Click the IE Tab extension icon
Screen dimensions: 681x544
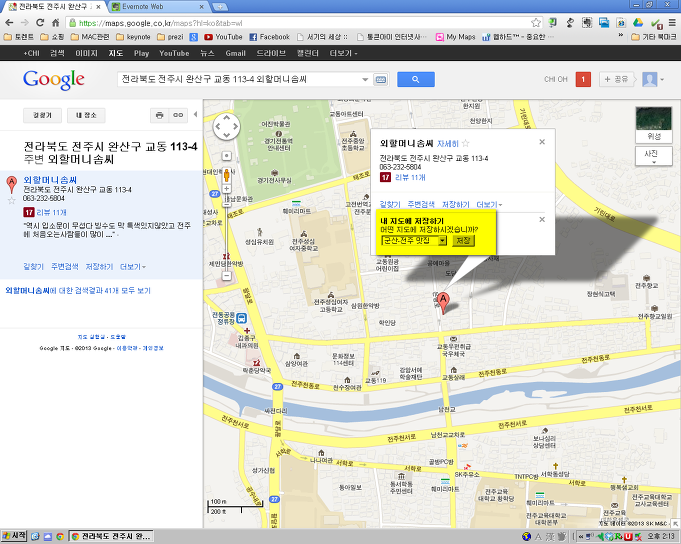pos(621,23)
